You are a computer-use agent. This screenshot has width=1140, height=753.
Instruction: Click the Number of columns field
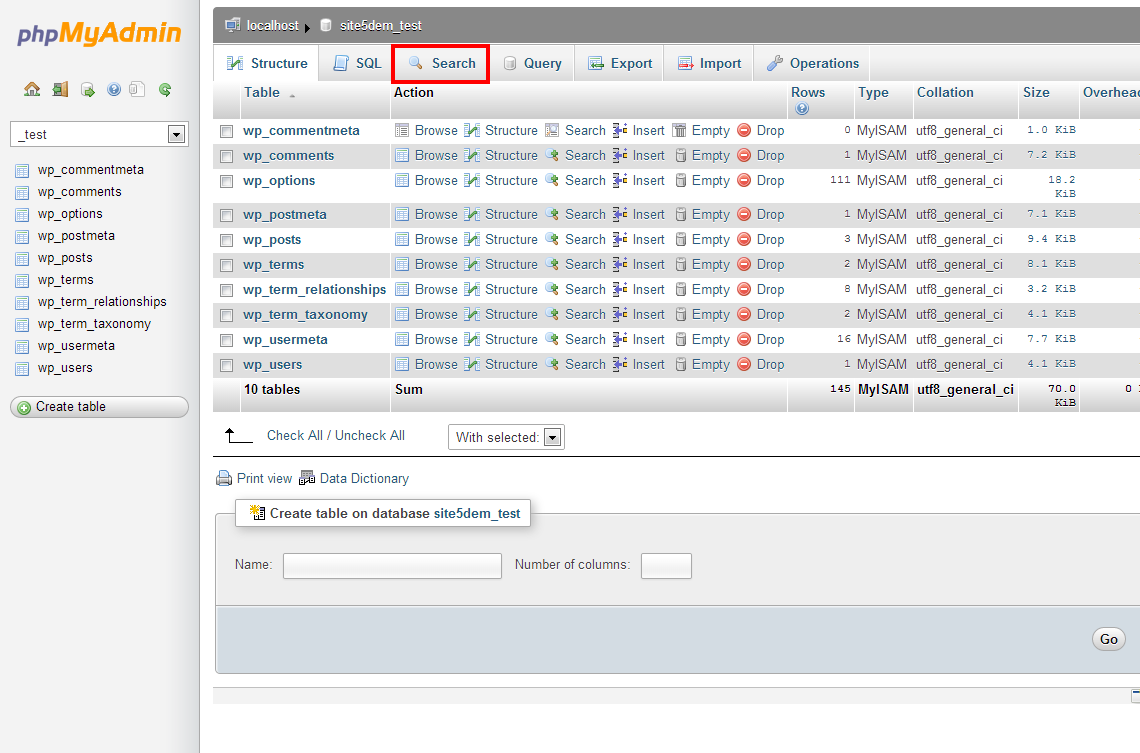tap(666, 565)
